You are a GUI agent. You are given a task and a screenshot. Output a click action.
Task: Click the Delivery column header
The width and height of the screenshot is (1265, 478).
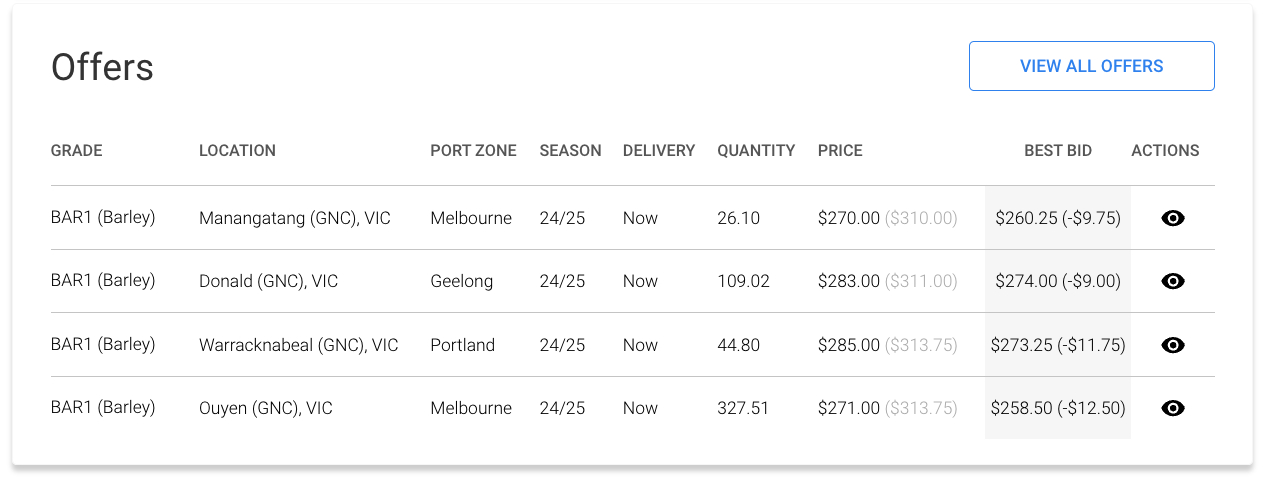658,151
